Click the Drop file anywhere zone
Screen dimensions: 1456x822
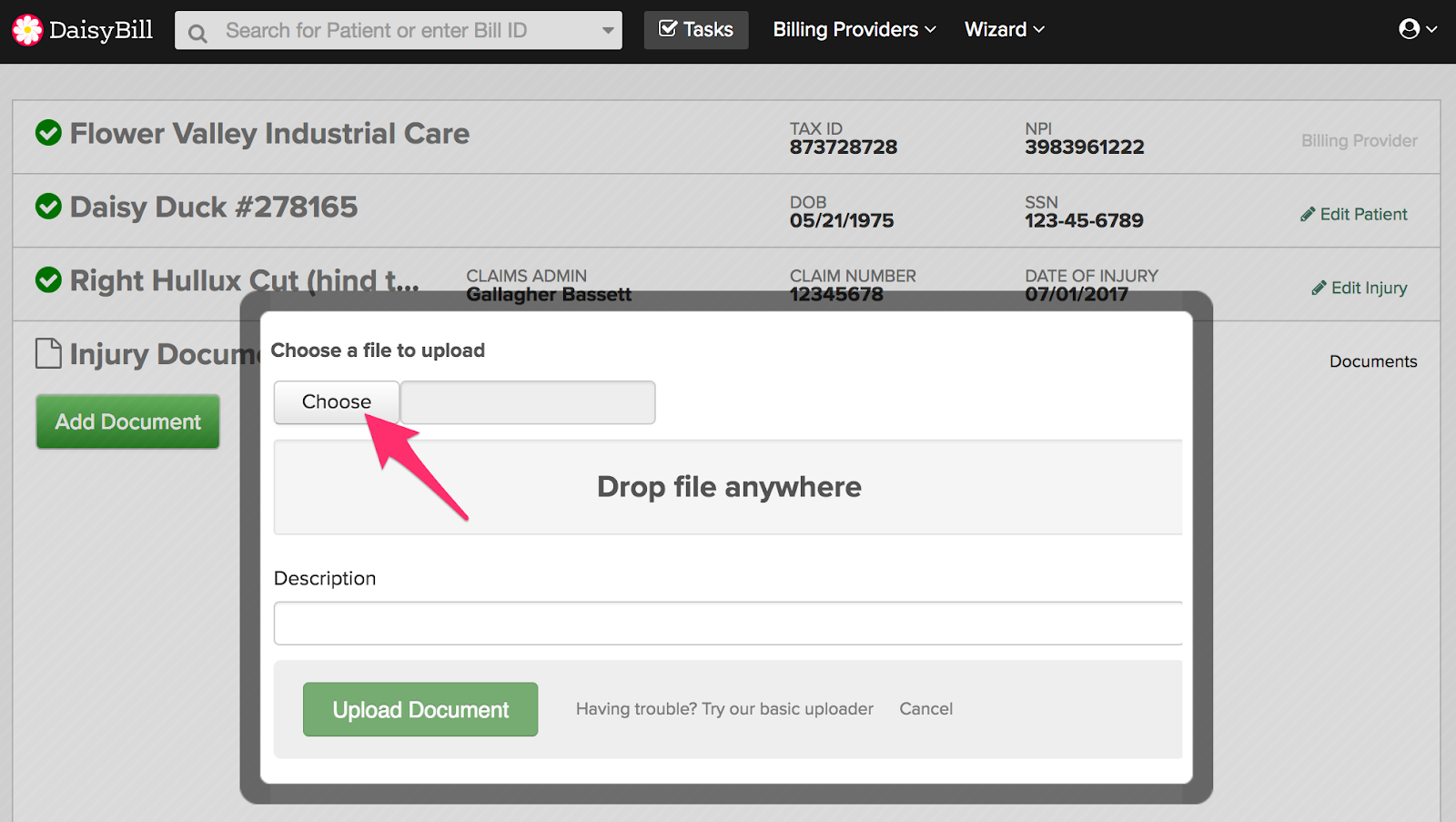[x=728, y=487]
